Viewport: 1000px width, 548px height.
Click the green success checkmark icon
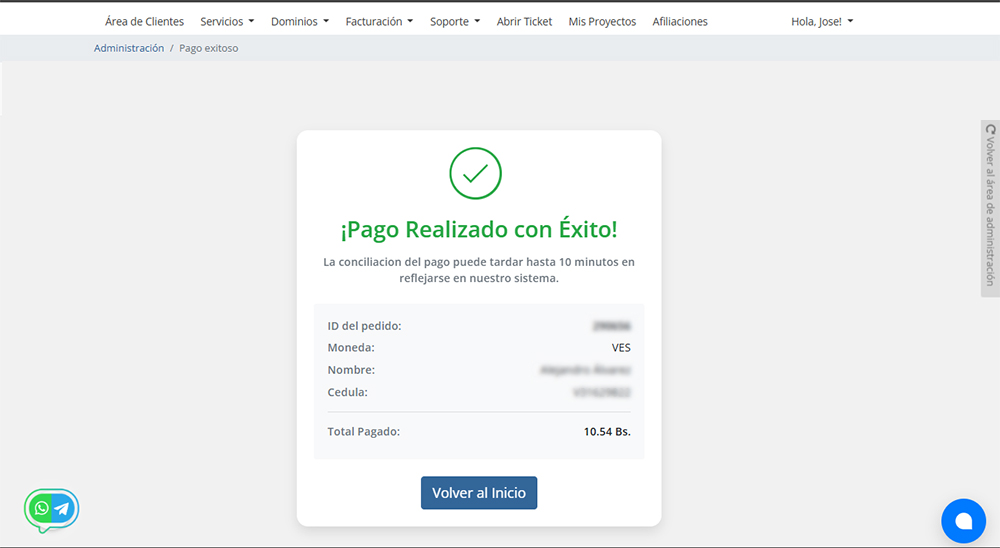pyautogui.click(x=475, y=174)
